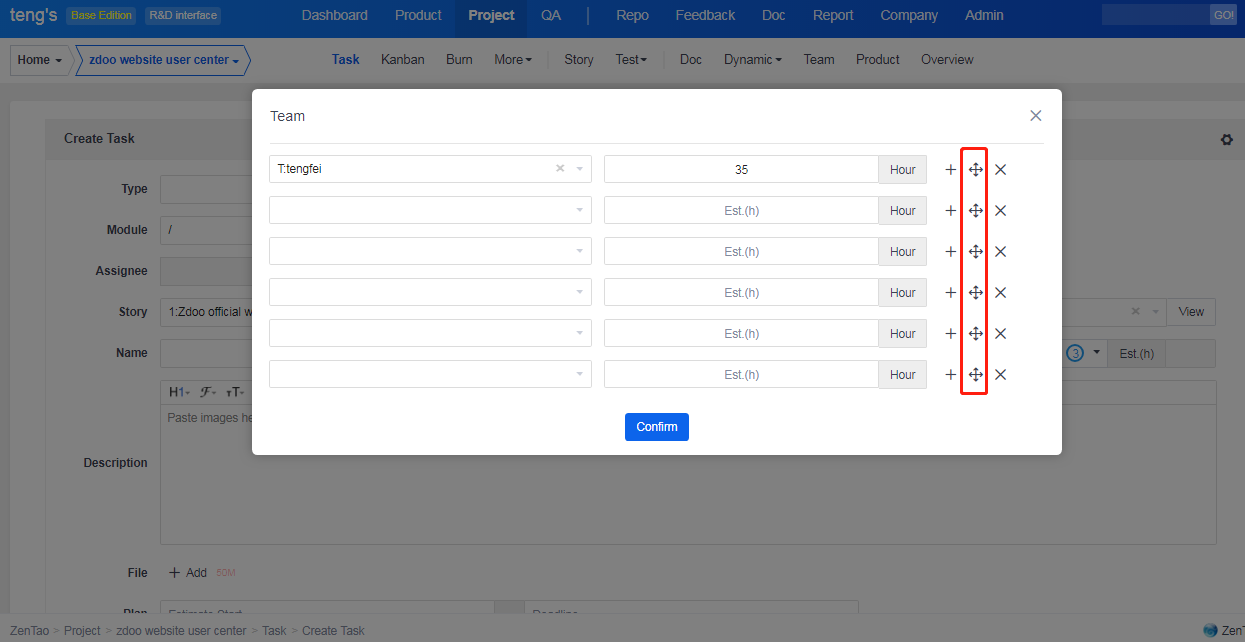The image size is (1245, 642).
Task: Switch to the Kanban tab
Action: pyautogui.click(x=402, y=60)
